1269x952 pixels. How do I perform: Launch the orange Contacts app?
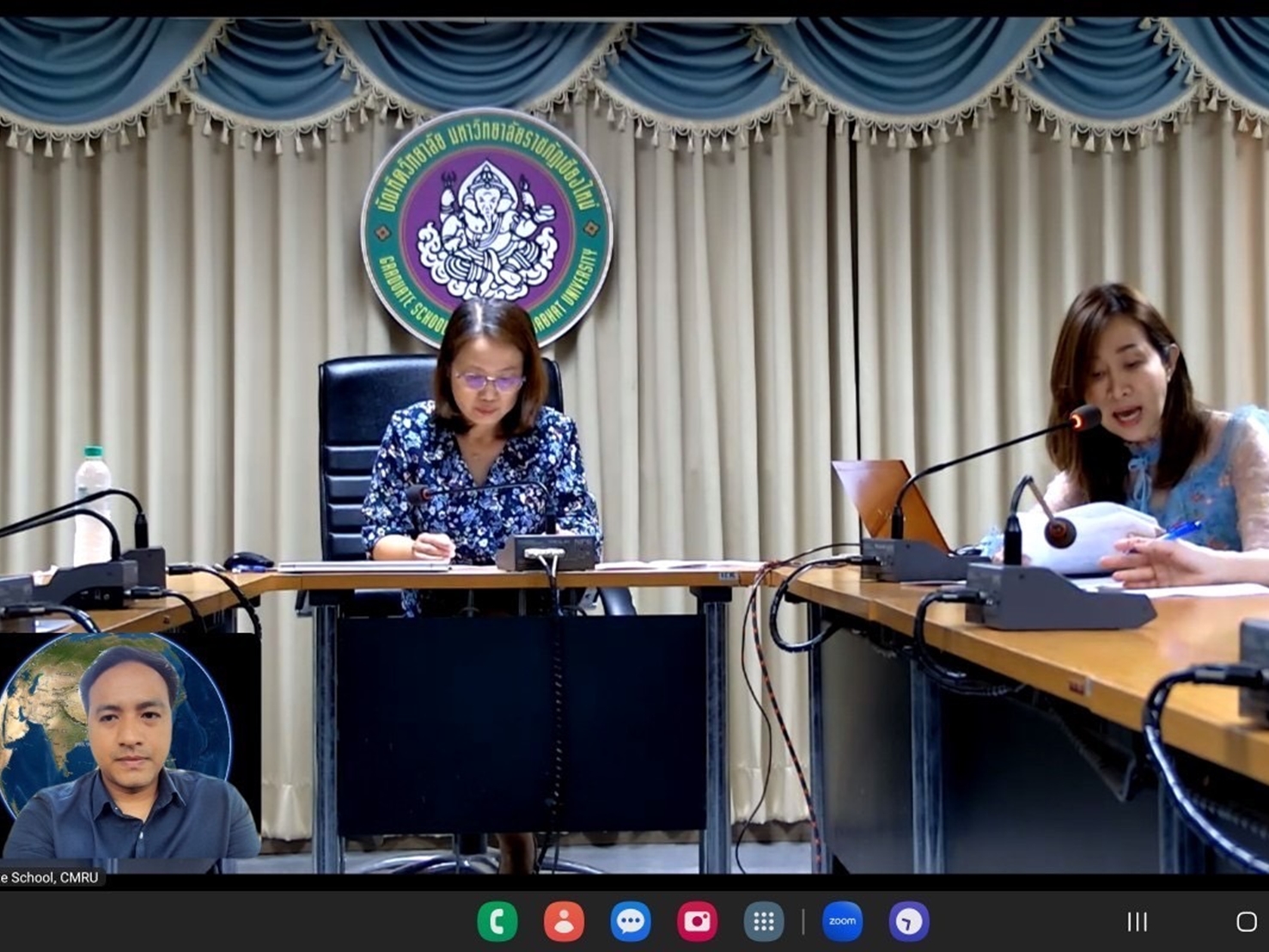coord(564,922)
